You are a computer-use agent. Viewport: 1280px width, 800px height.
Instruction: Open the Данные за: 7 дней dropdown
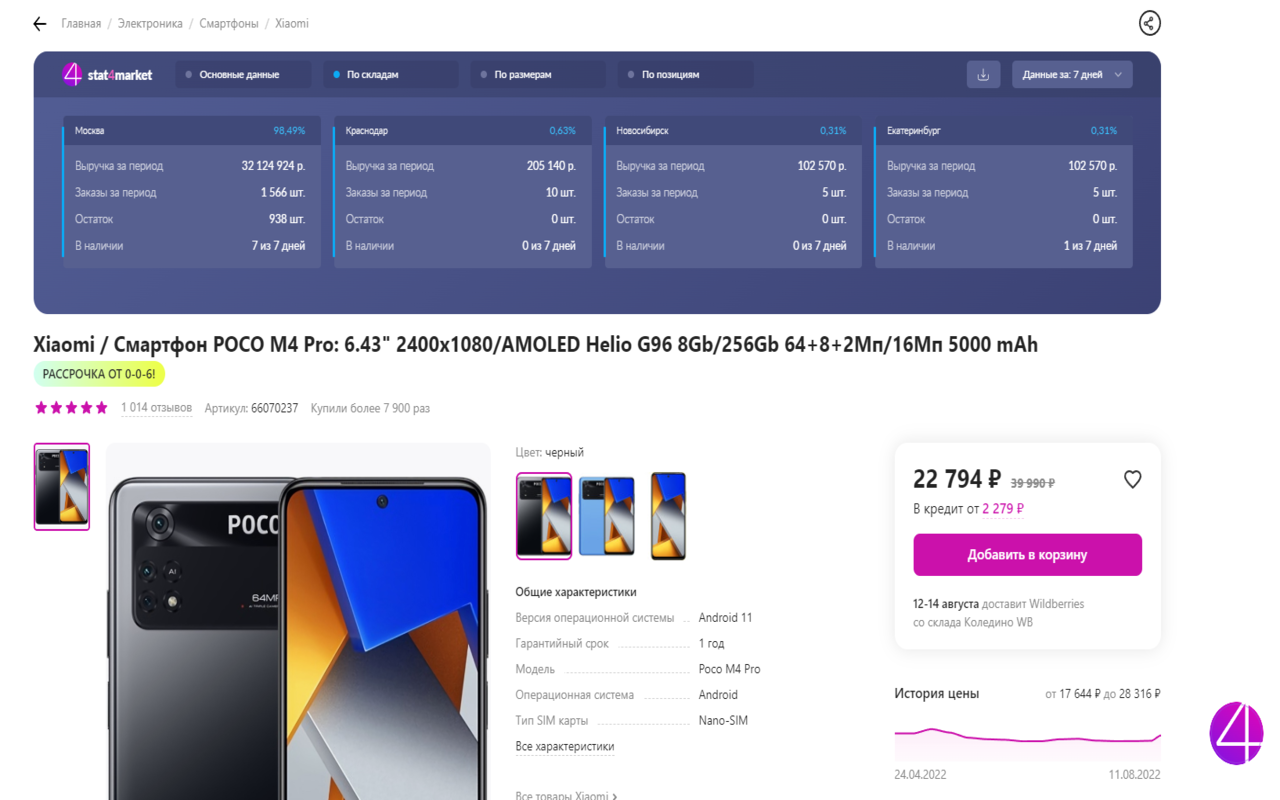[1071, 74]
